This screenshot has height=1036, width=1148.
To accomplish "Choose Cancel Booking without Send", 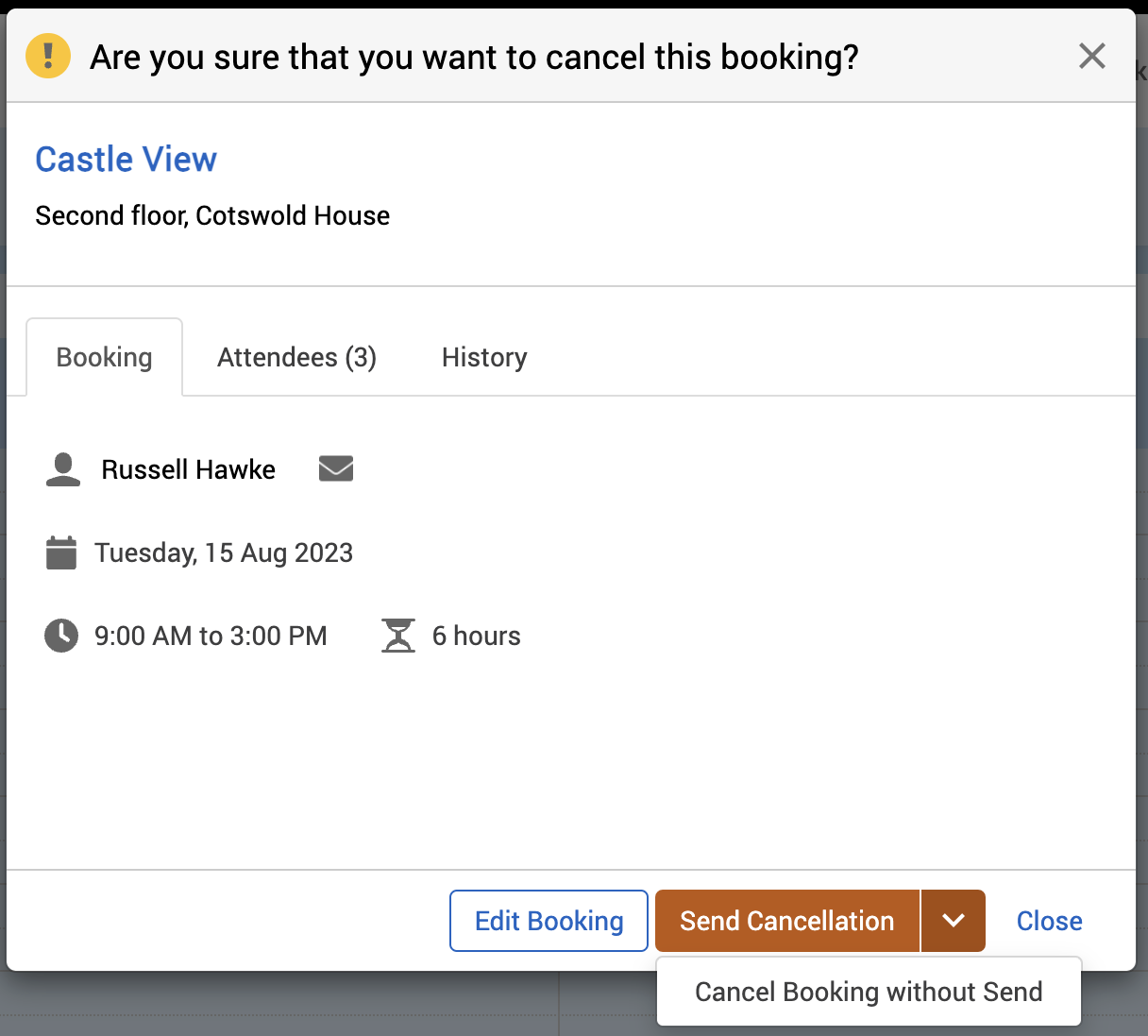I will (x=869, y=992).
